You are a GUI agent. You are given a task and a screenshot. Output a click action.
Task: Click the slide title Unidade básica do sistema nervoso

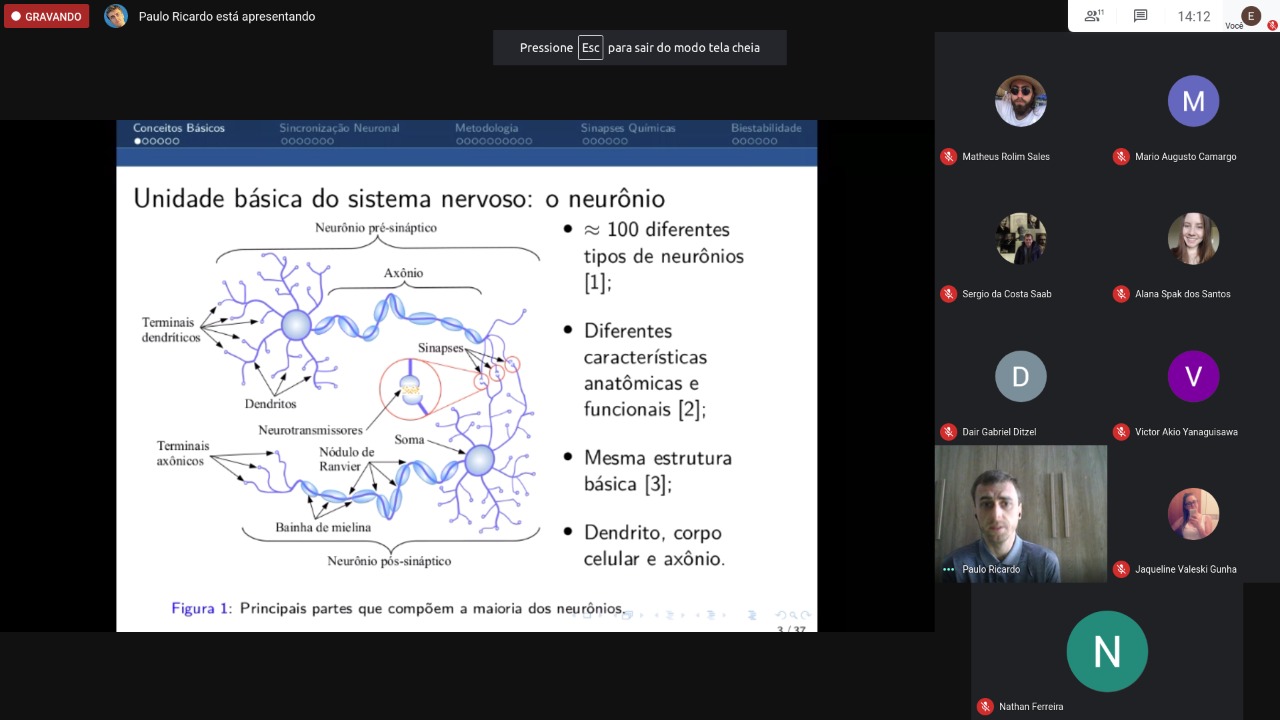pos(399,198)
